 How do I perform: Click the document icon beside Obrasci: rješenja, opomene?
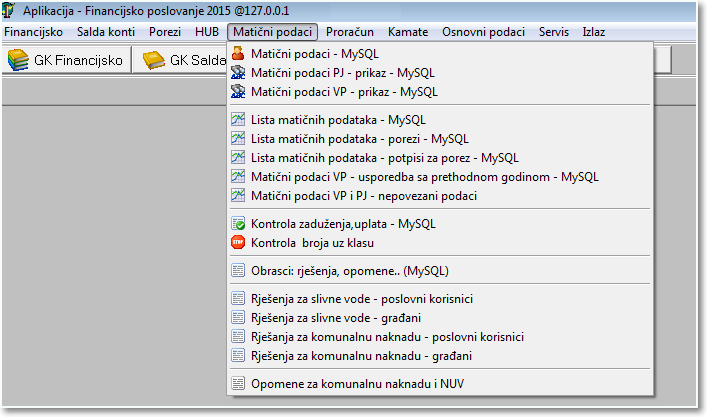pos(238,270)
